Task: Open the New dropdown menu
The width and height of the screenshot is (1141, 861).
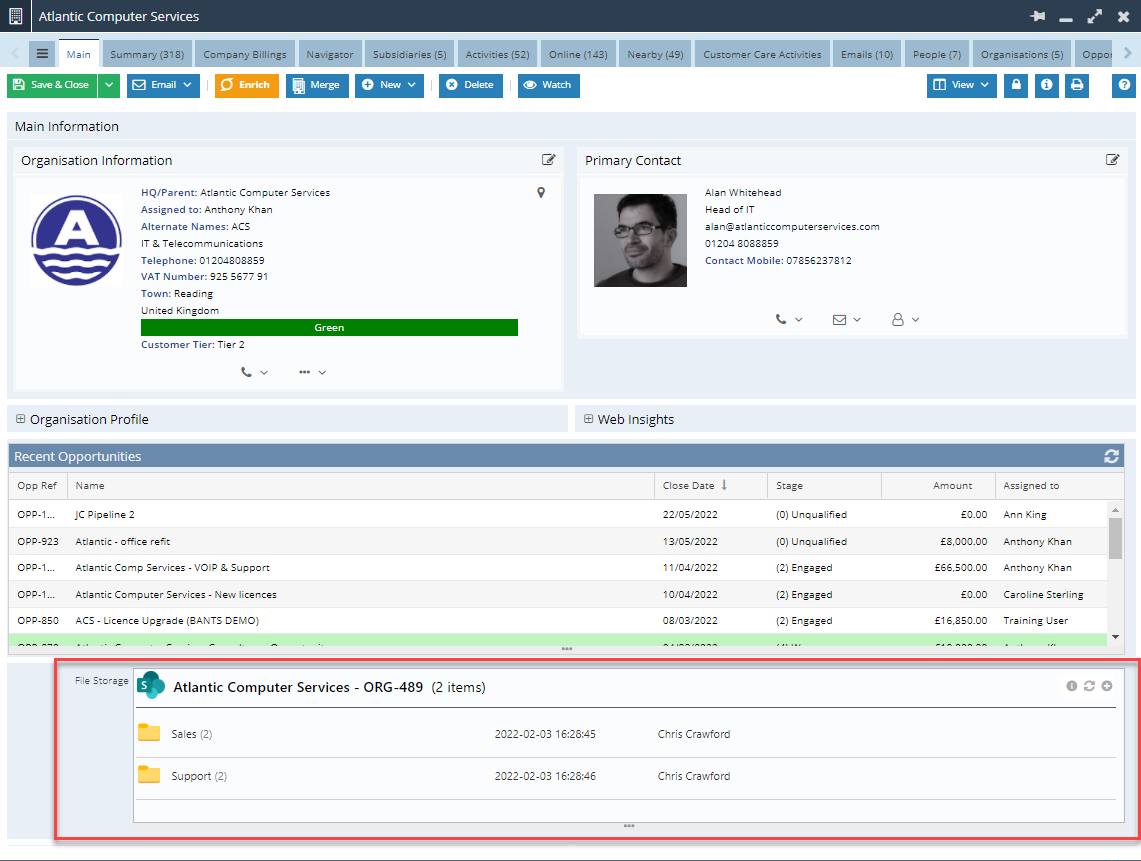Action: 389,85
